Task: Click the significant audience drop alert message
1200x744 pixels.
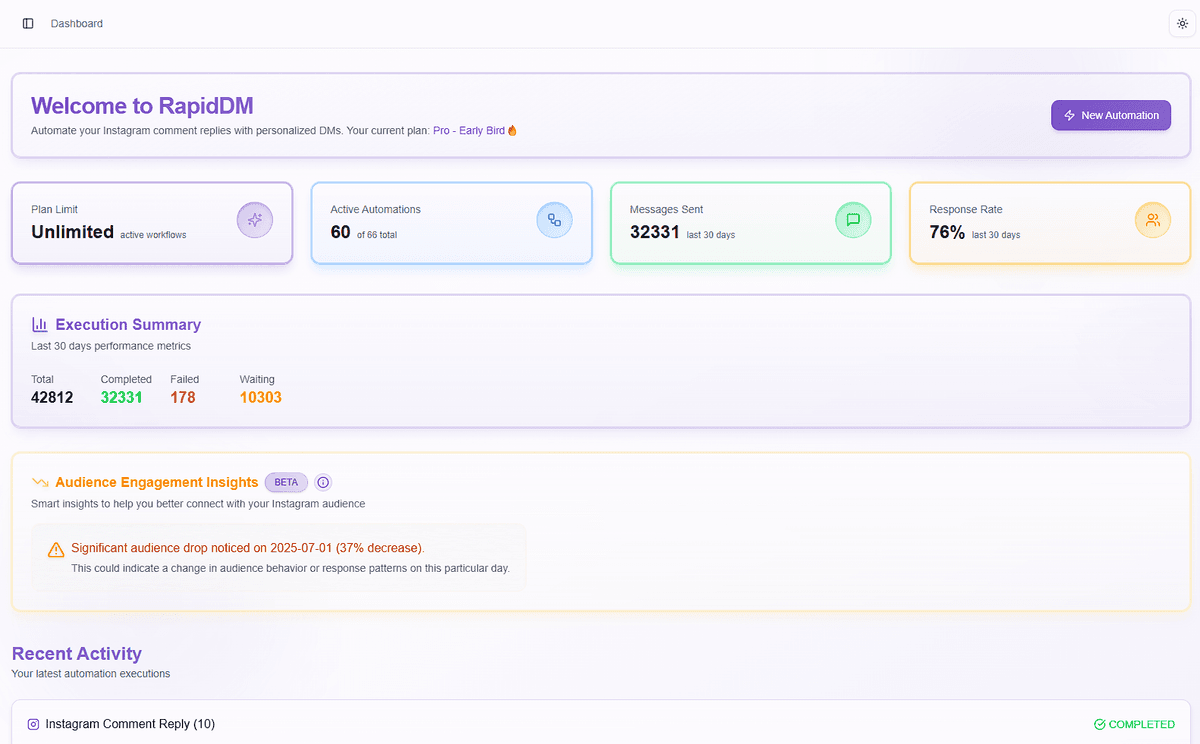Action: point(248,548)
